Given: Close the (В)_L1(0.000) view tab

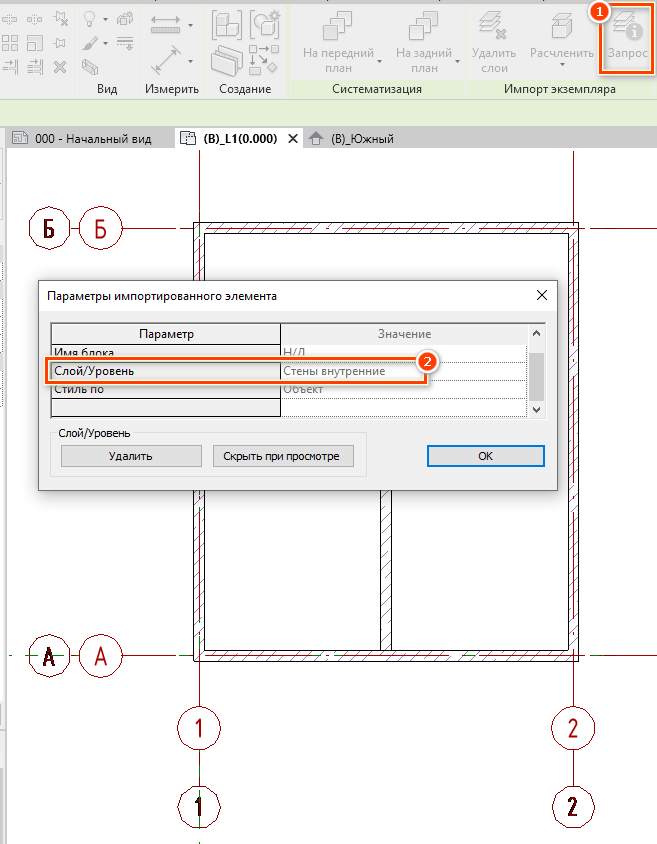Looking at the screenshot, I should click(x=293, y=139).
